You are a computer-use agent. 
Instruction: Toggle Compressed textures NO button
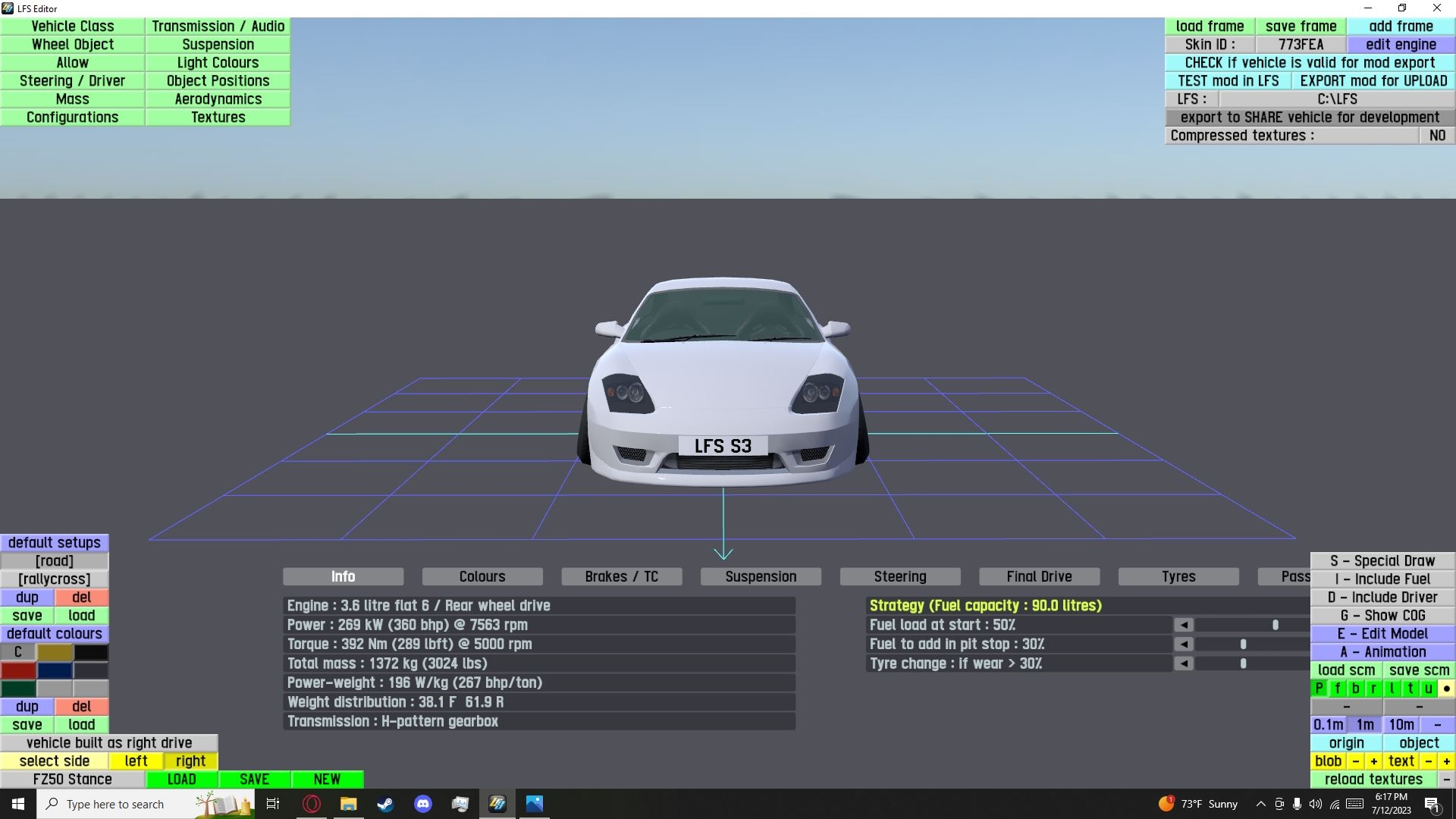[x=1437, y=136]
